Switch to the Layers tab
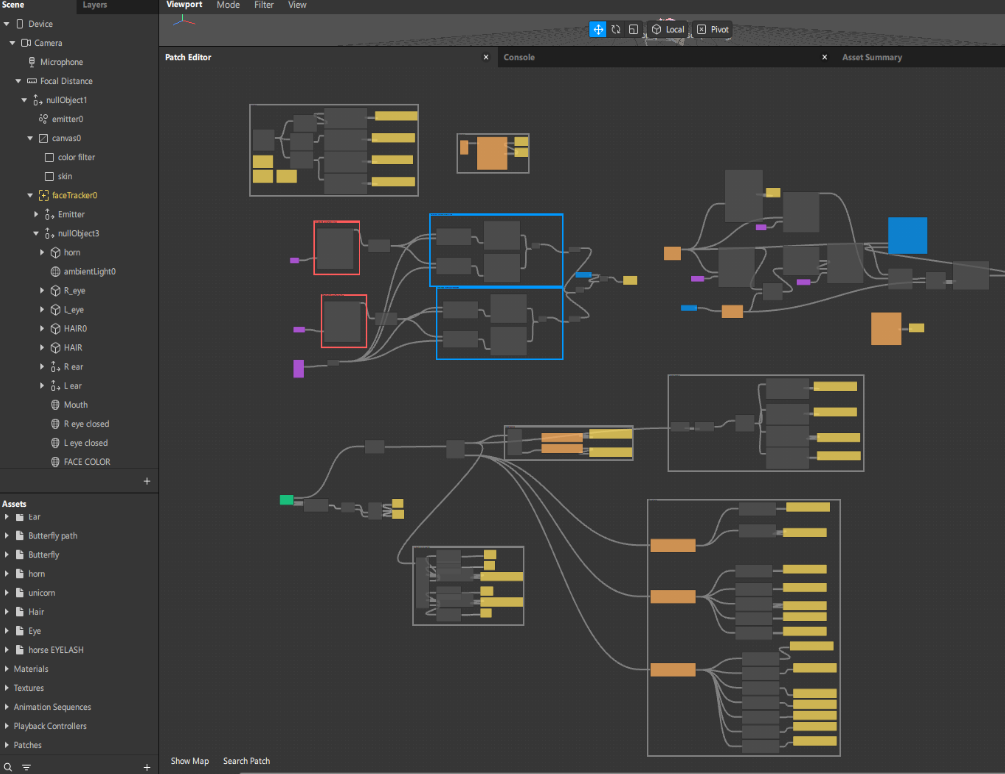Screen dimensions: 1005x774 [95, 5]
